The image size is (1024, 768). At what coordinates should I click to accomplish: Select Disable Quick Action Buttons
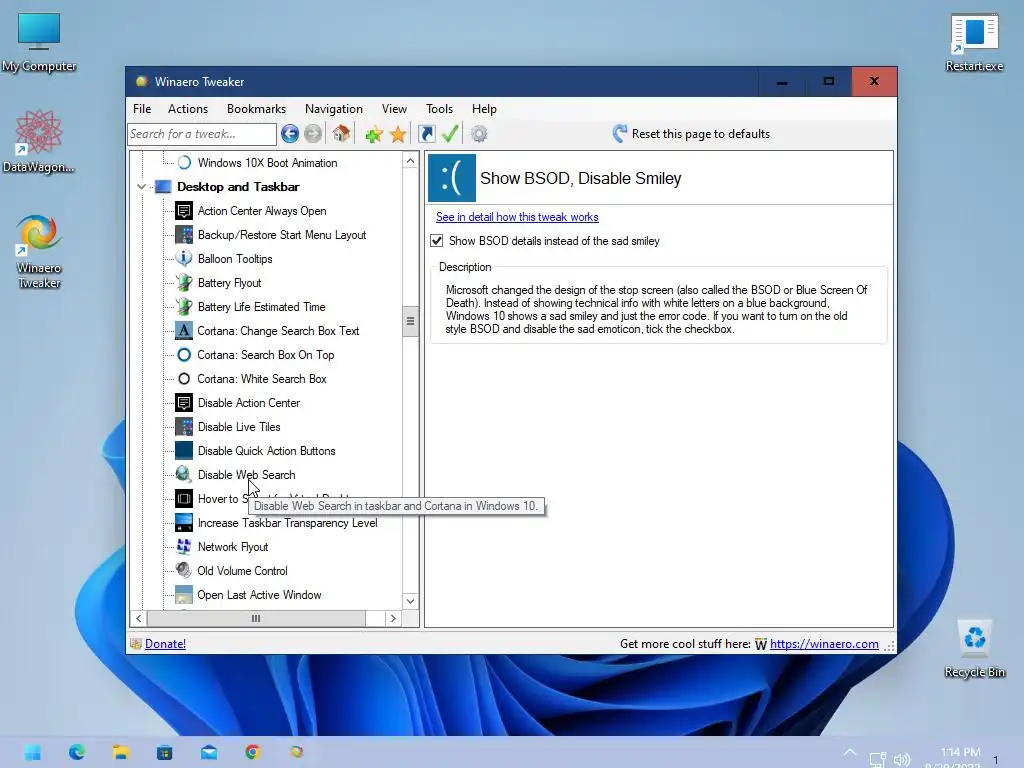[266, 451]
